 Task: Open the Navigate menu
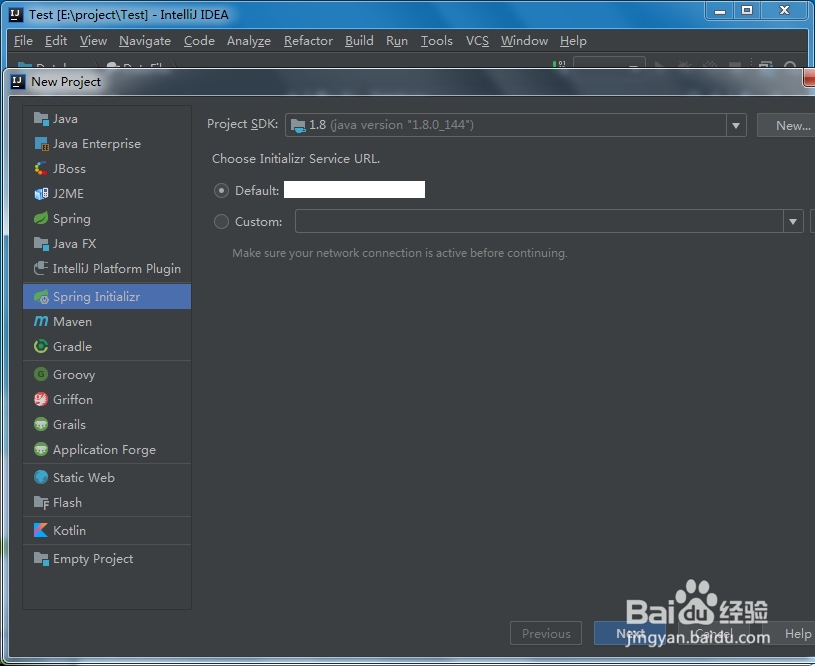145,41
